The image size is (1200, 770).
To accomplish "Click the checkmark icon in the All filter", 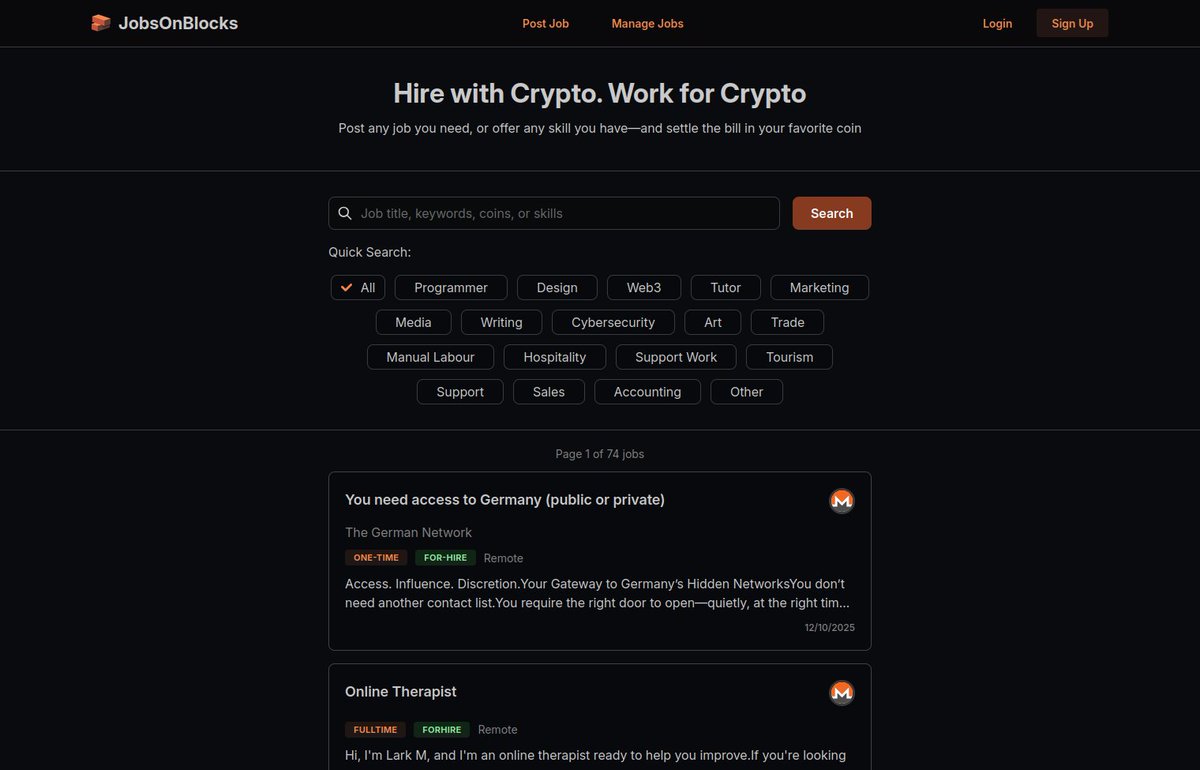I will pos(347,287).
